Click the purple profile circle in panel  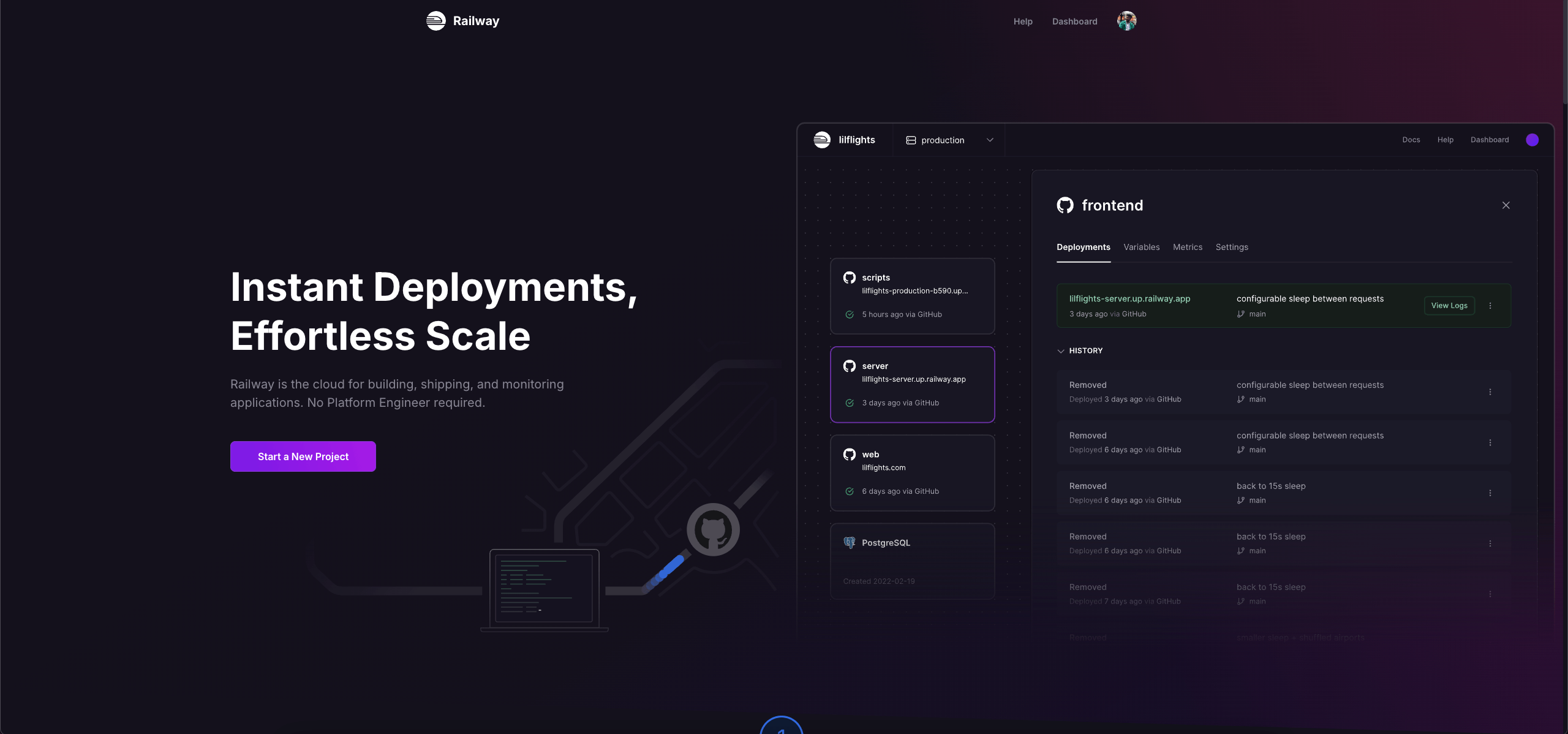click(x=1532, y=140)
